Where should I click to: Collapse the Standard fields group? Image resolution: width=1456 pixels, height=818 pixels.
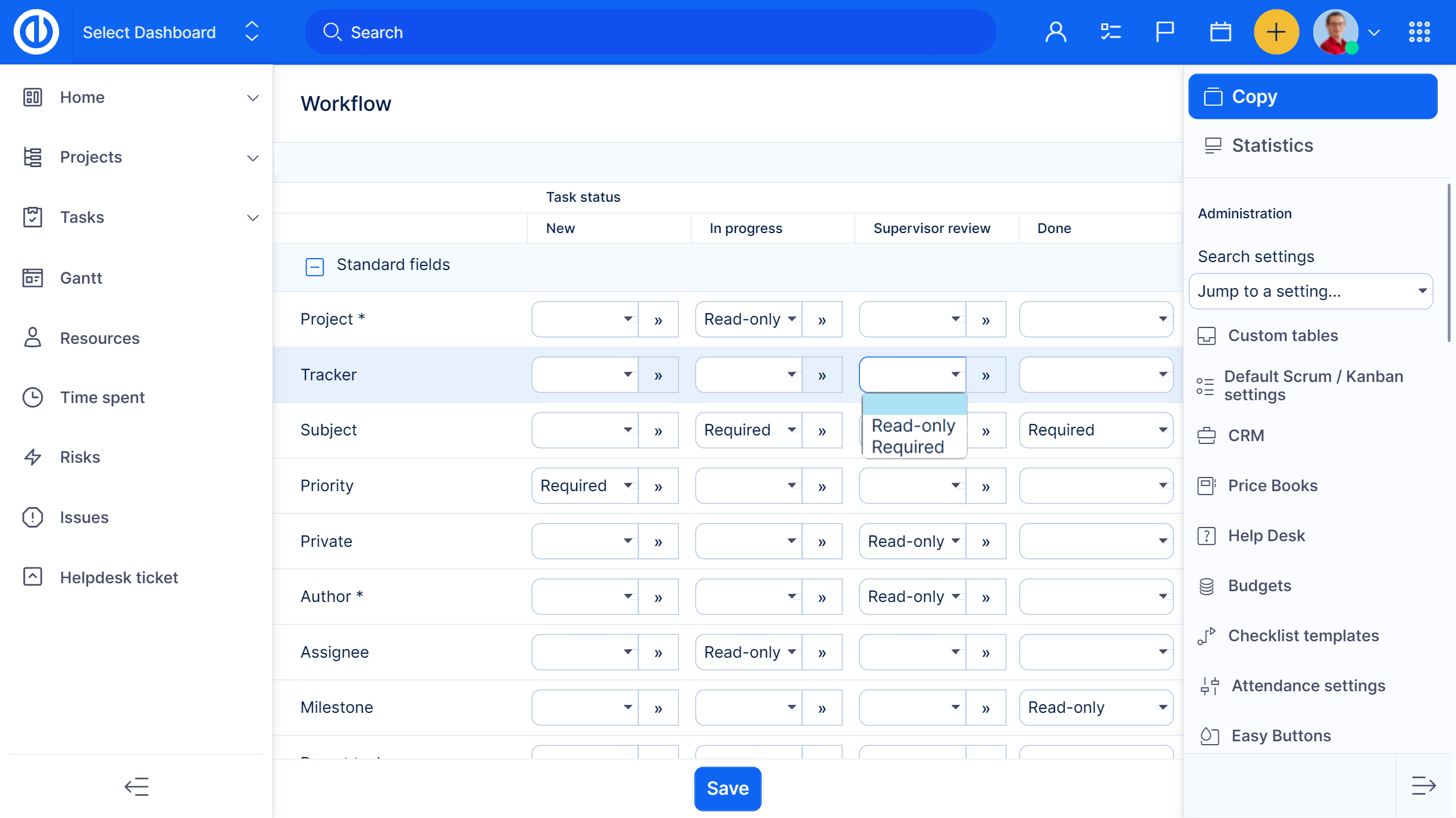click(315, 267)
